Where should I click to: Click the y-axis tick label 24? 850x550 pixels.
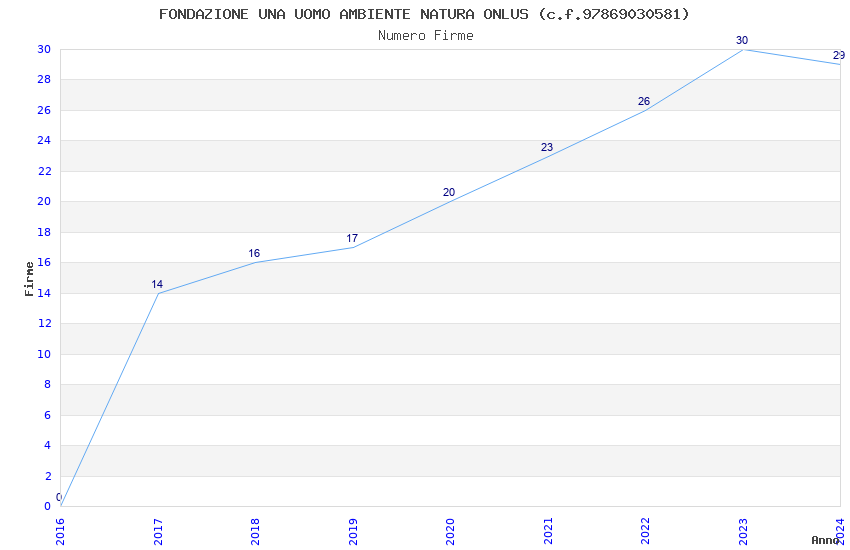[x=44, y=140]
